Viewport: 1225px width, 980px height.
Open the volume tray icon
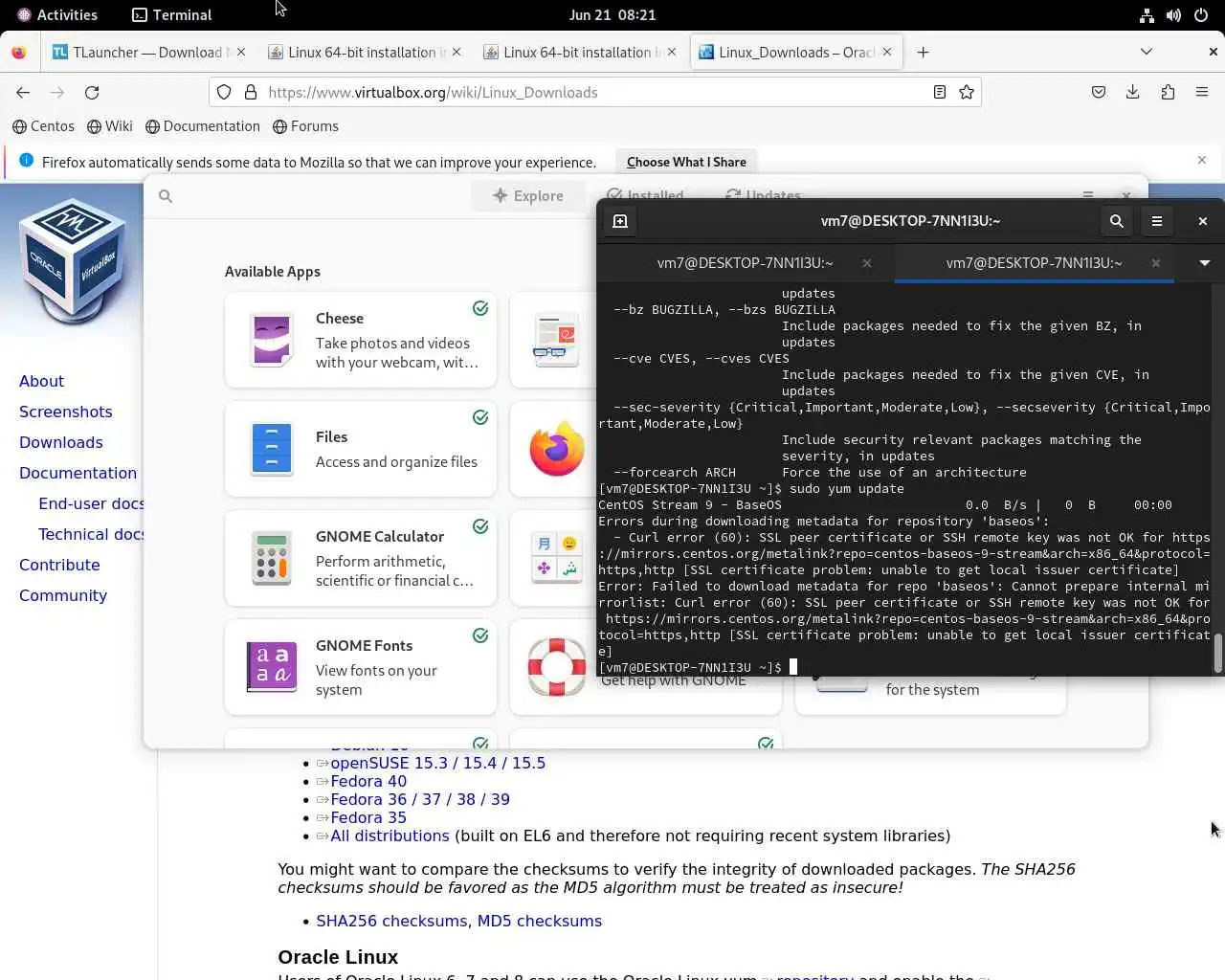pos(1173,15)
